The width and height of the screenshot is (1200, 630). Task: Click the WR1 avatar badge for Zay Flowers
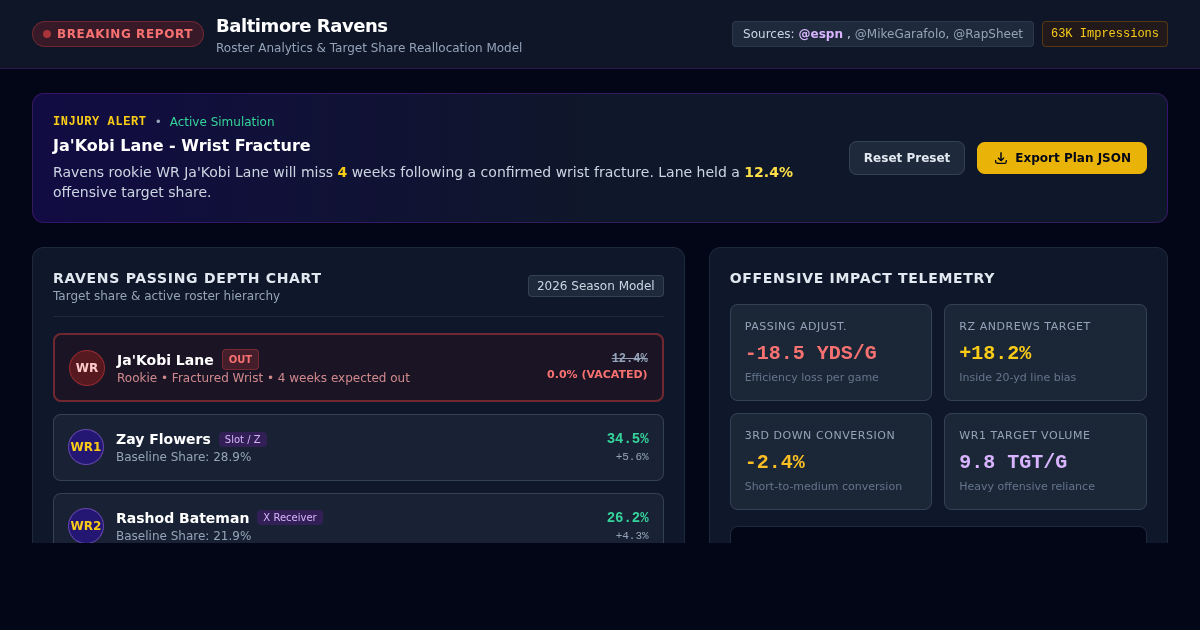click(86, 447)
